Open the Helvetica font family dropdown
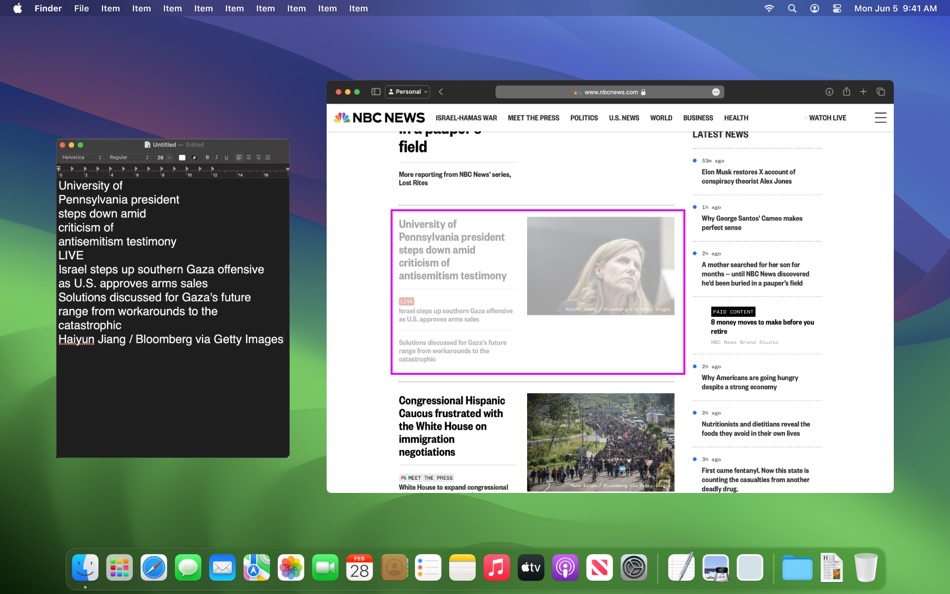Screen dimensions: 950x594 coord(81,158)
